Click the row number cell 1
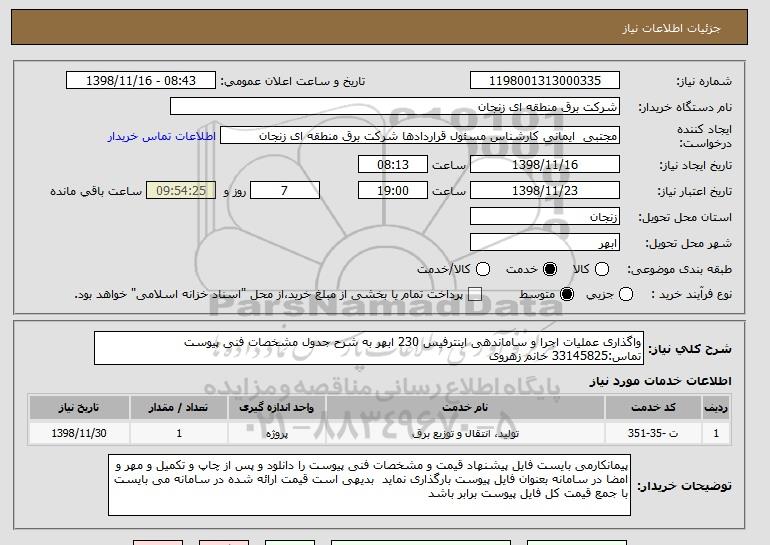 716,433
